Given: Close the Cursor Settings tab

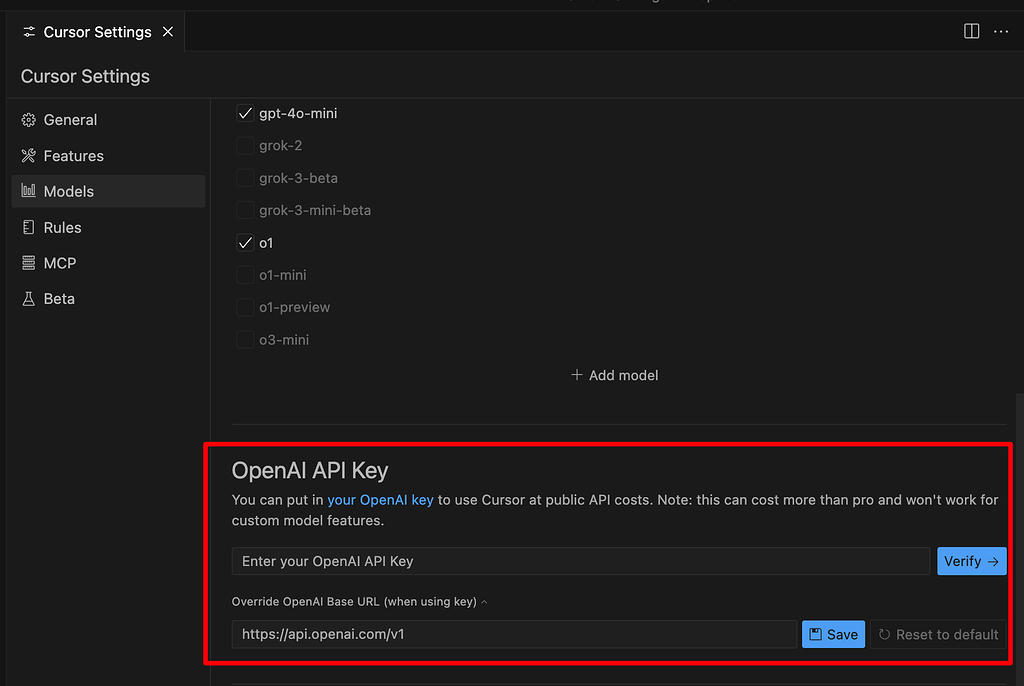Looking at the screenshot, I should [x=168, y=31].
